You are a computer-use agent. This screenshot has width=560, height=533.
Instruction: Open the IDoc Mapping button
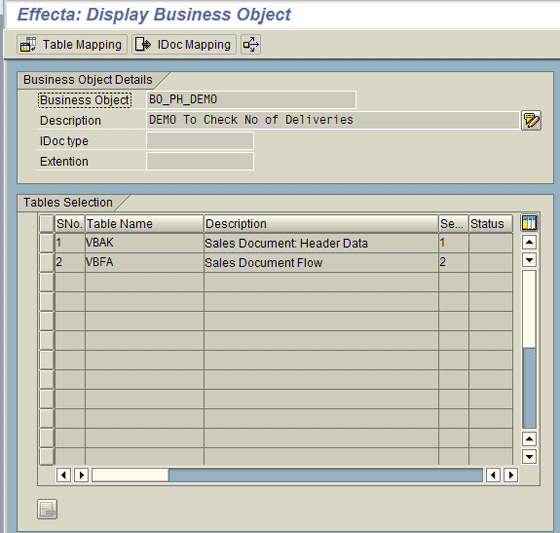click(184, 45)
